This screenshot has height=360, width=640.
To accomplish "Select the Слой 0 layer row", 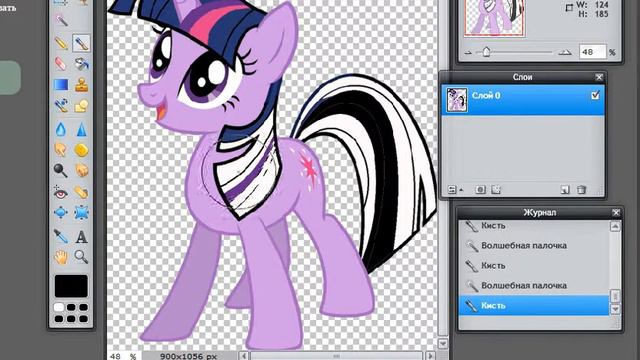I will (523, 100).
